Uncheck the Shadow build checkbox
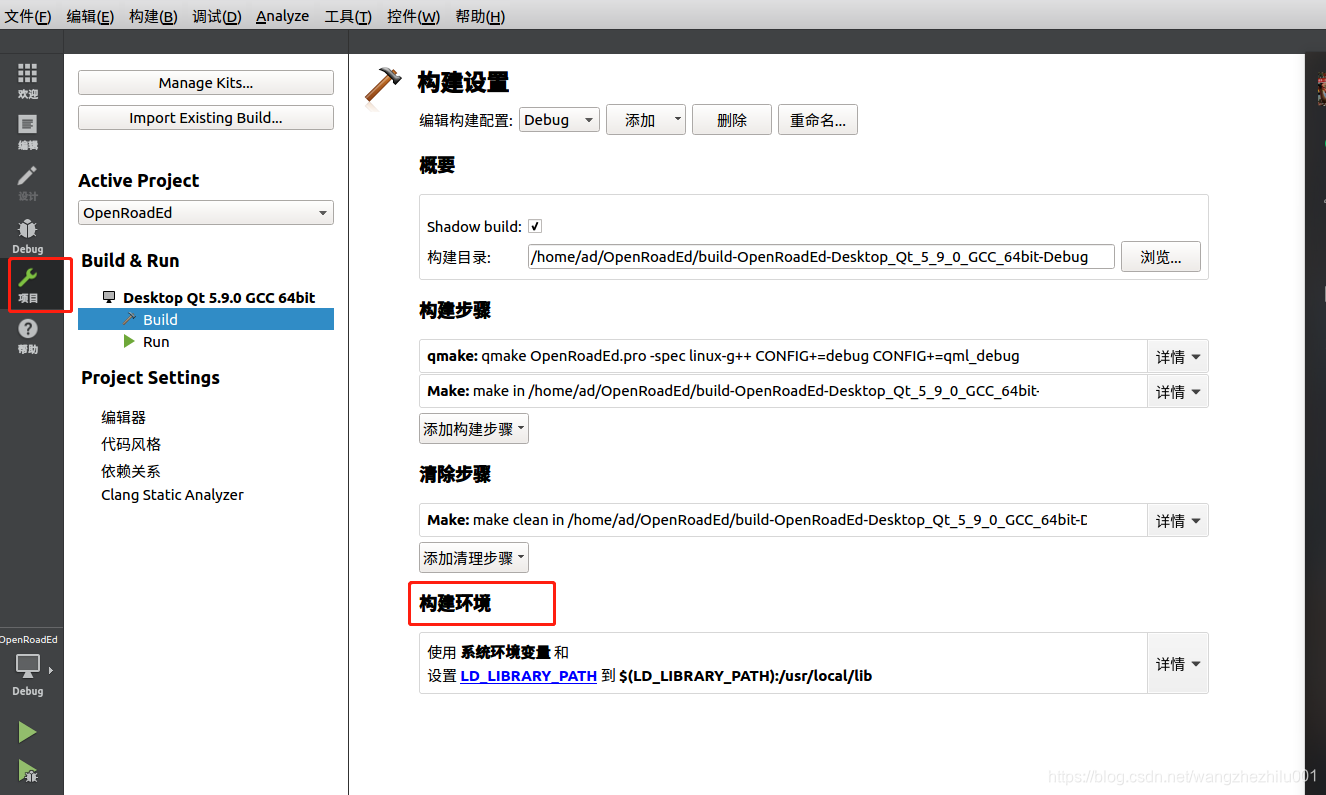The width and height of the screenshot is (1326, 795). point(535,226)
